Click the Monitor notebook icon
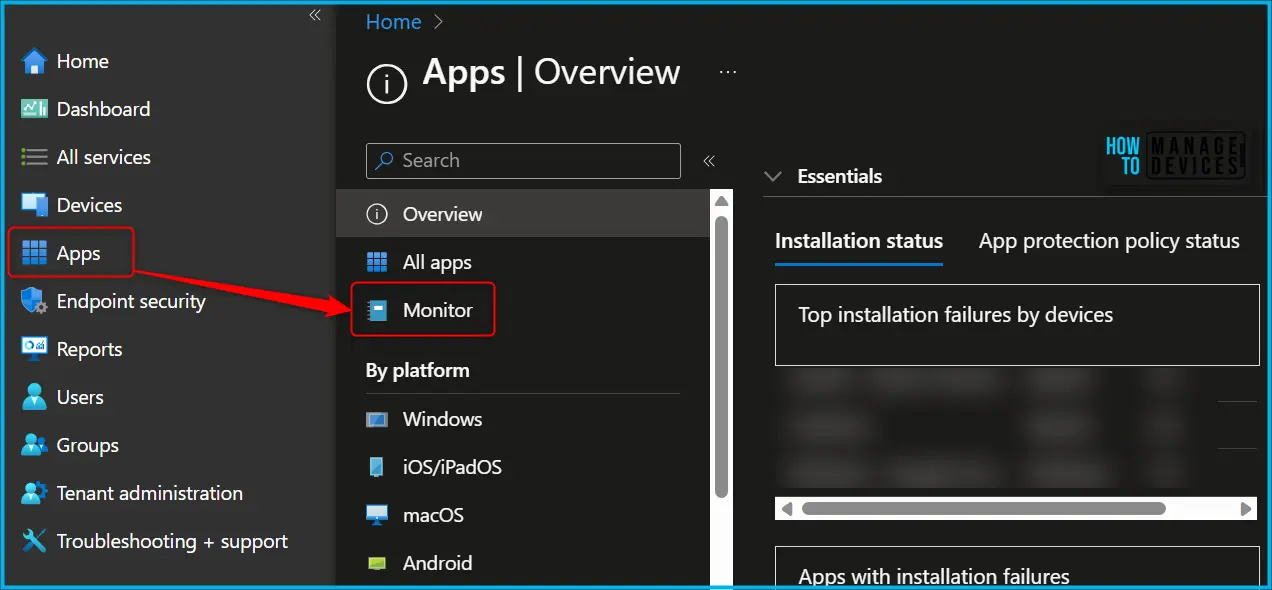Image resolution: width=1272 pixels, height=590 pixels. tap(377, 310)
